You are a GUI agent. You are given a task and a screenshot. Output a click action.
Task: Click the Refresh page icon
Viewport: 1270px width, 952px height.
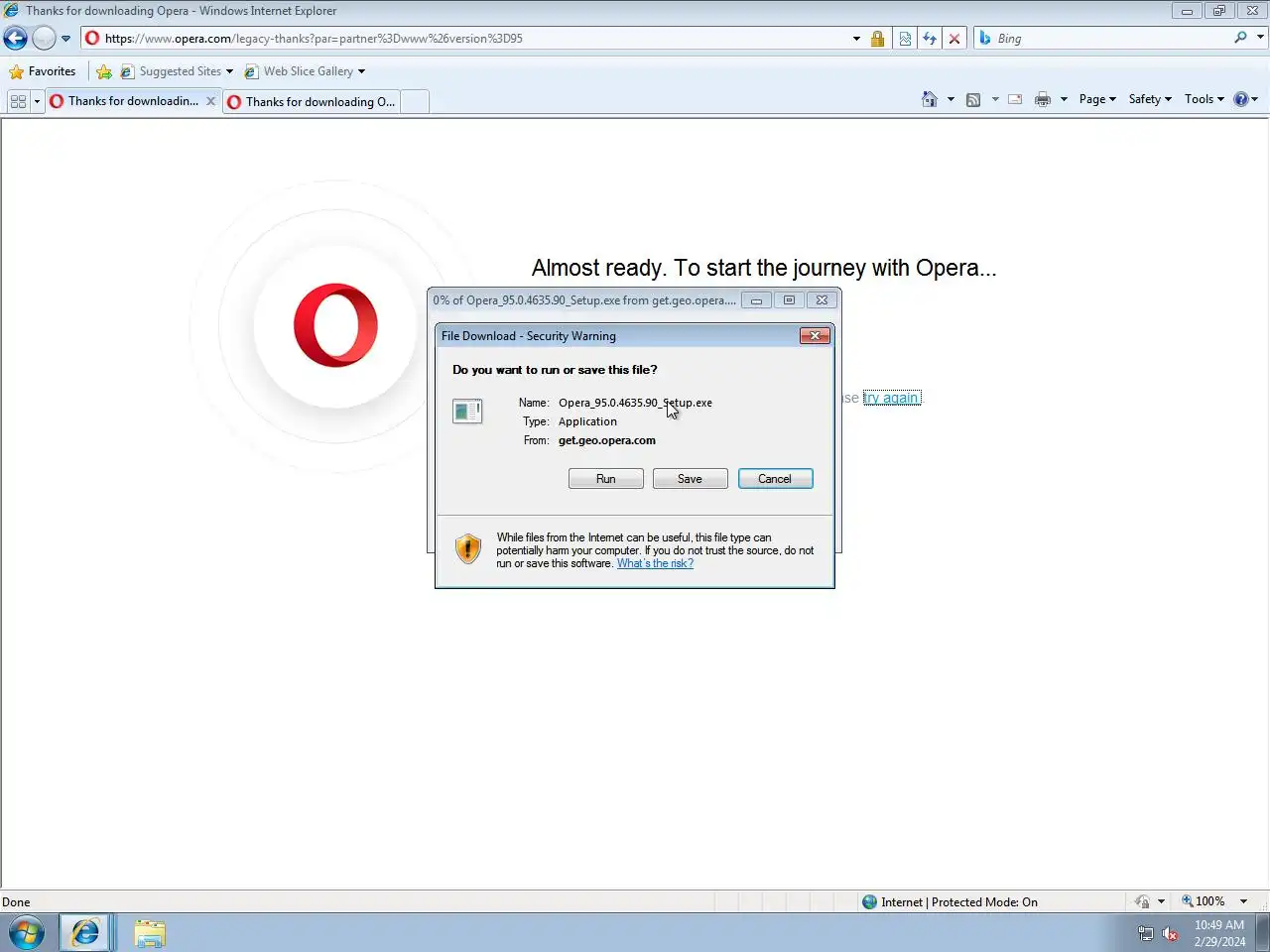pos(930,39)
